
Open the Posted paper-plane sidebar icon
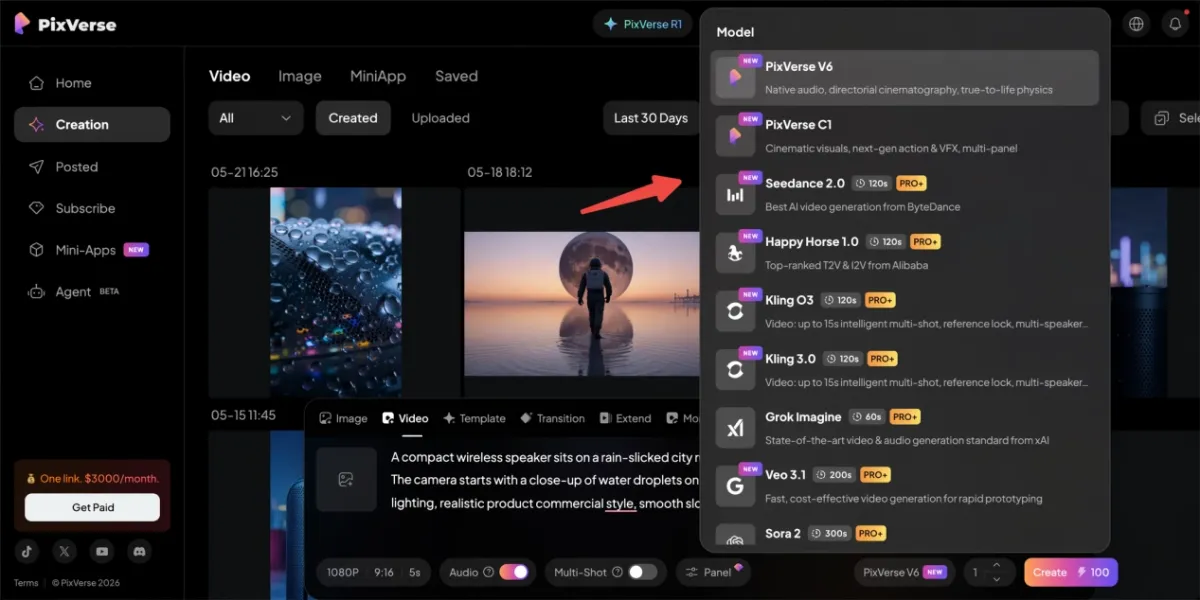pyautogui.click(x=36, y=167)
